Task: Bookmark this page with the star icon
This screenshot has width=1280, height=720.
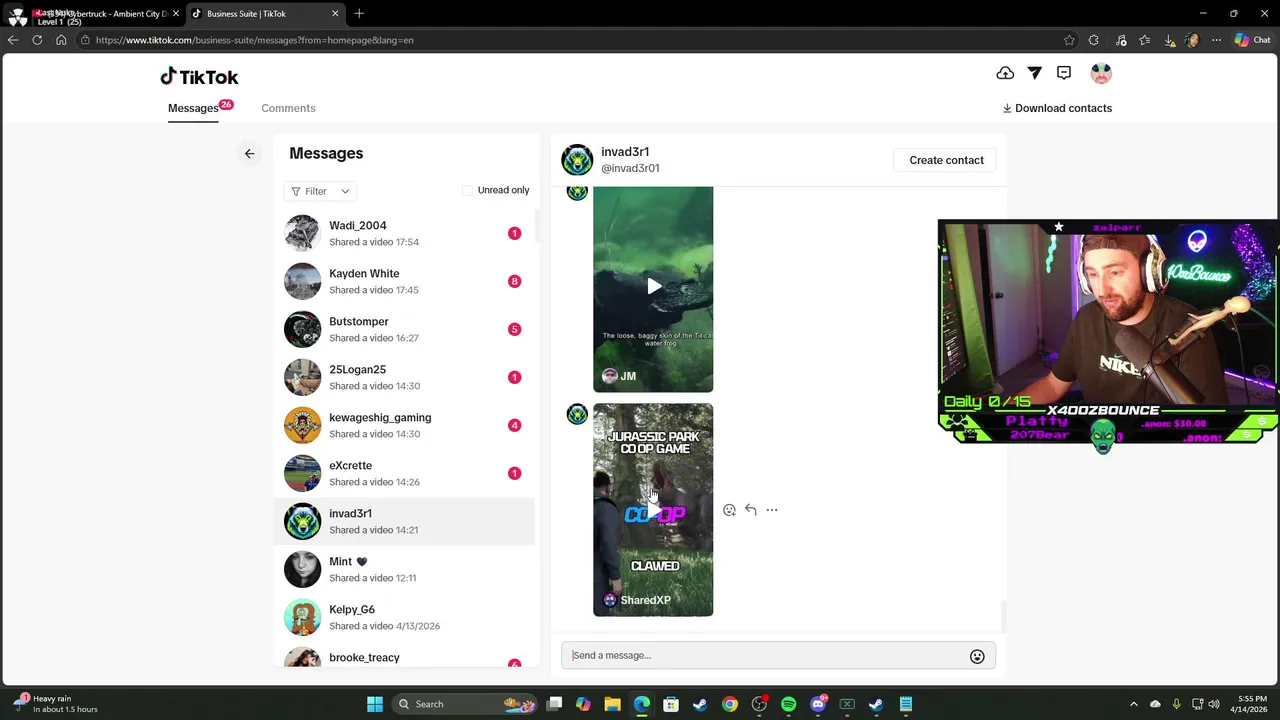Action: tap(1069, 40)
